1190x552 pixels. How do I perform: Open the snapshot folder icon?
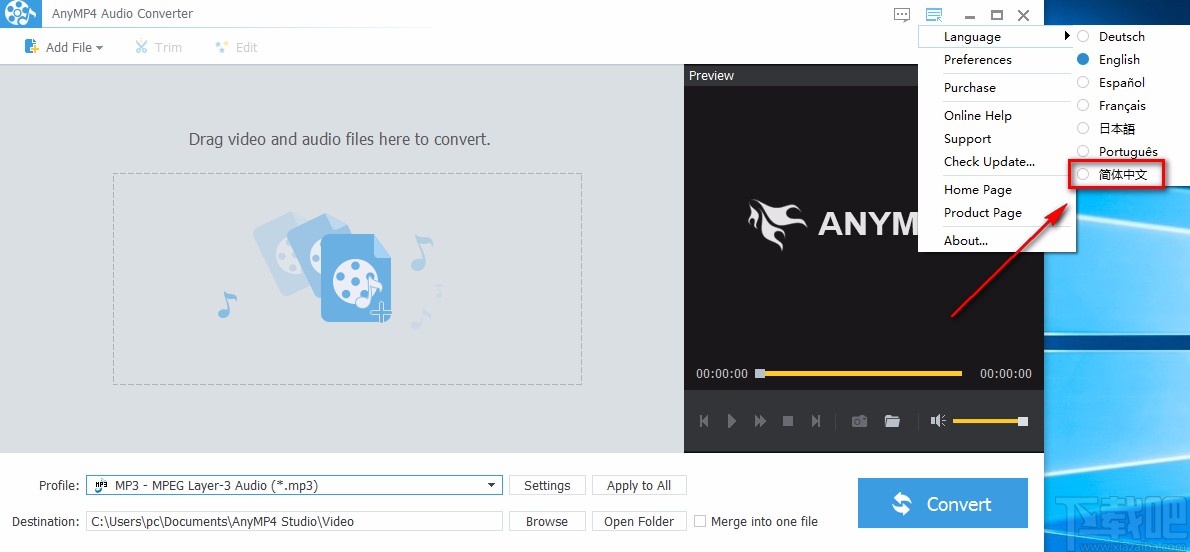892,421
